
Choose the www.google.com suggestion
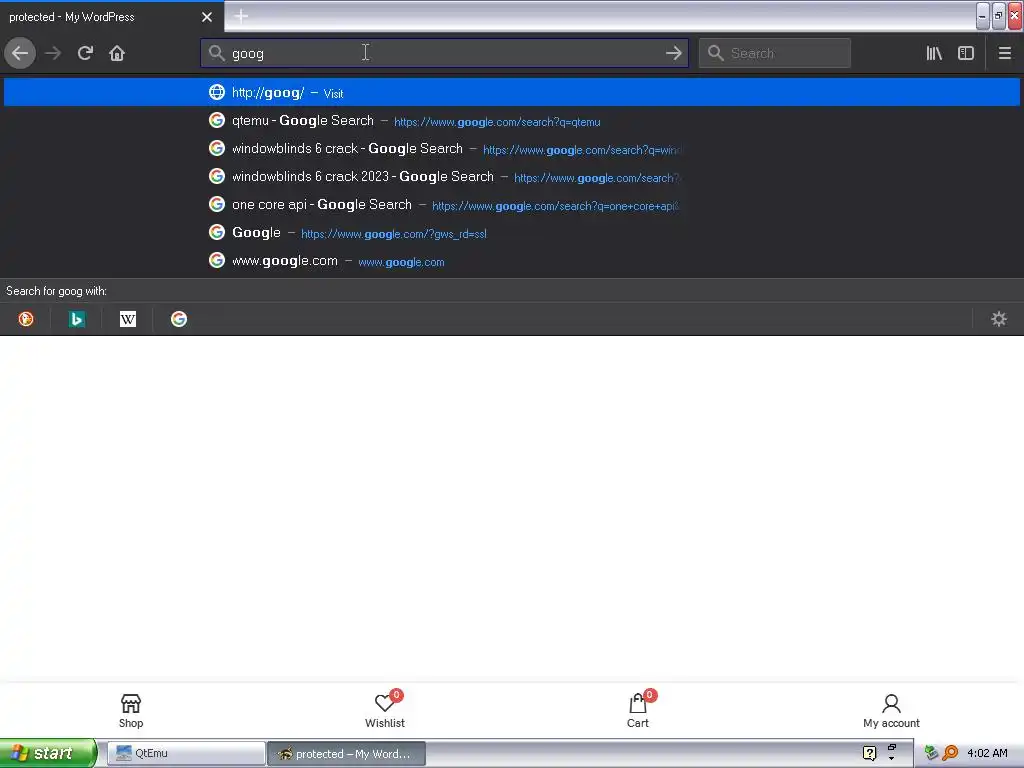pos(512,261)
